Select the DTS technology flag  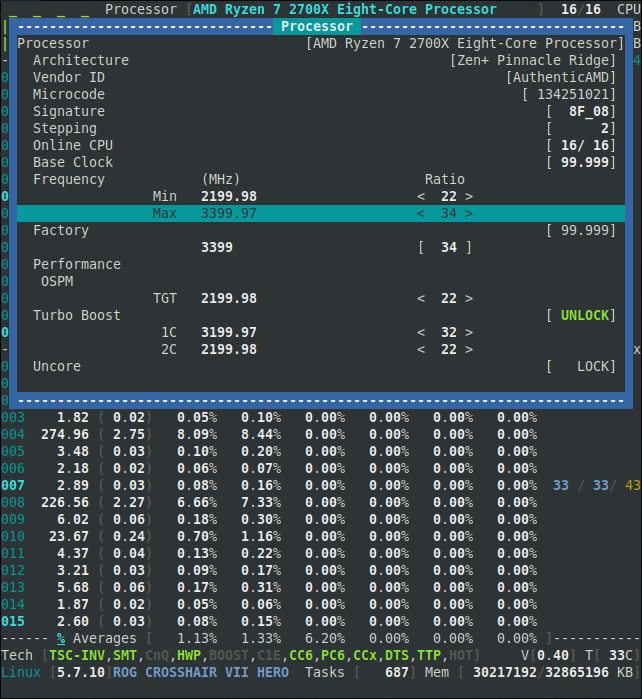(x=397, y=656)
